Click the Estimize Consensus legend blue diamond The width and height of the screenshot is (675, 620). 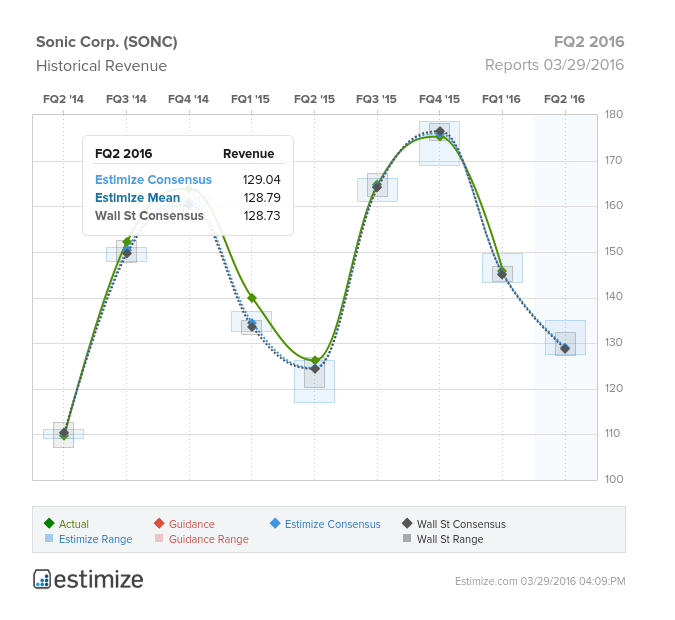(275, 523)
